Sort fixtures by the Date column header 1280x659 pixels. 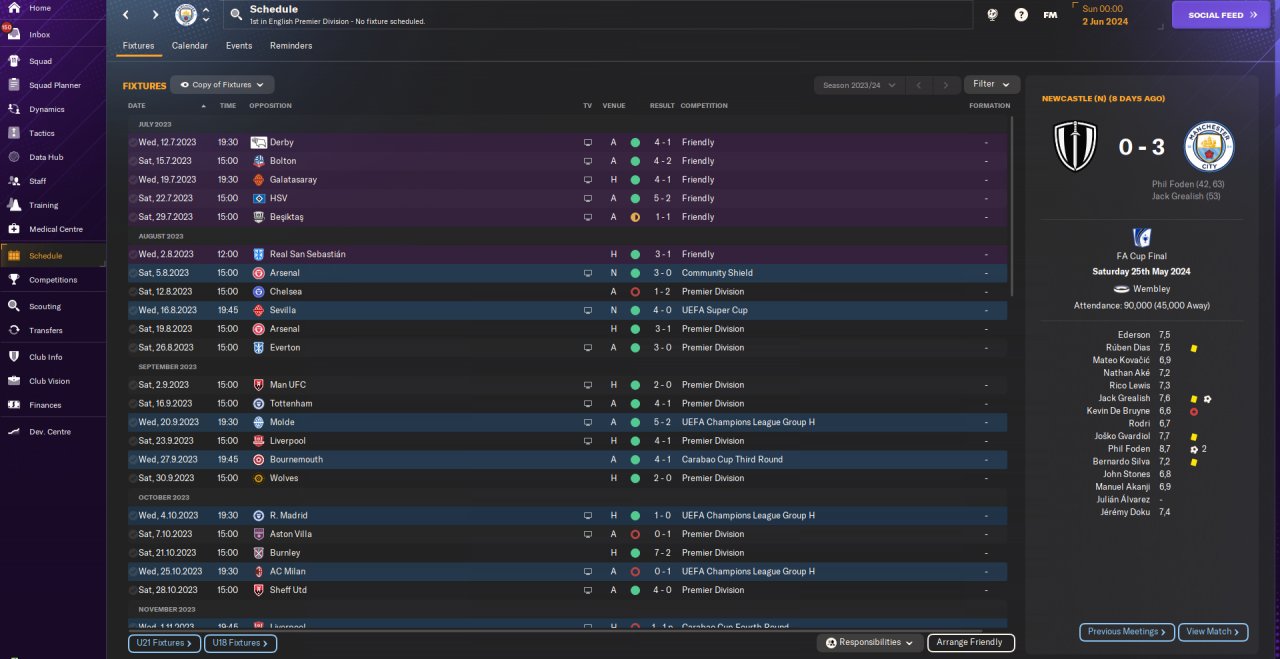click(137, 105)
